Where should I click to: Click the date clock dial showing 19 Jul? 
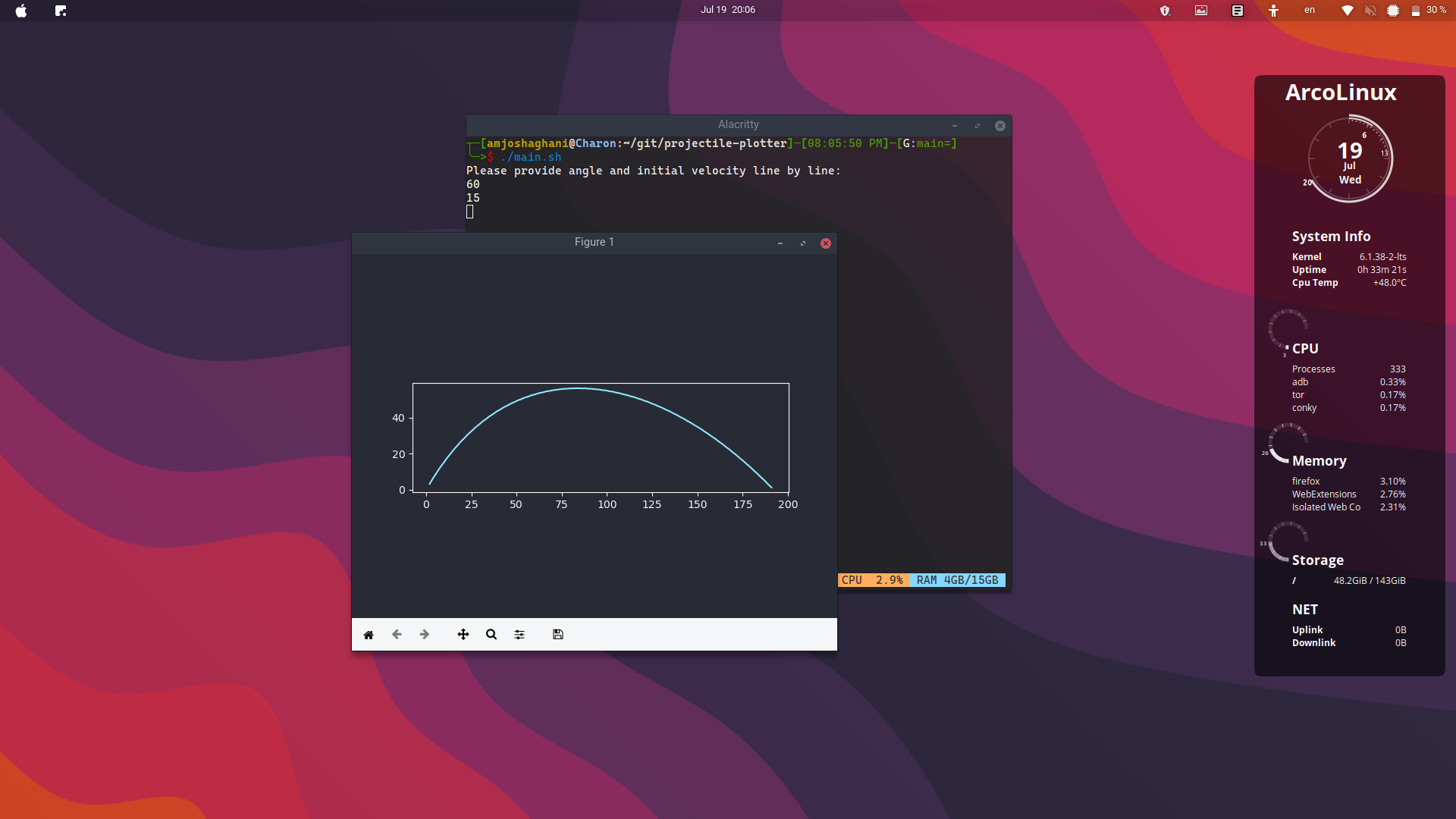(1350, 159)
